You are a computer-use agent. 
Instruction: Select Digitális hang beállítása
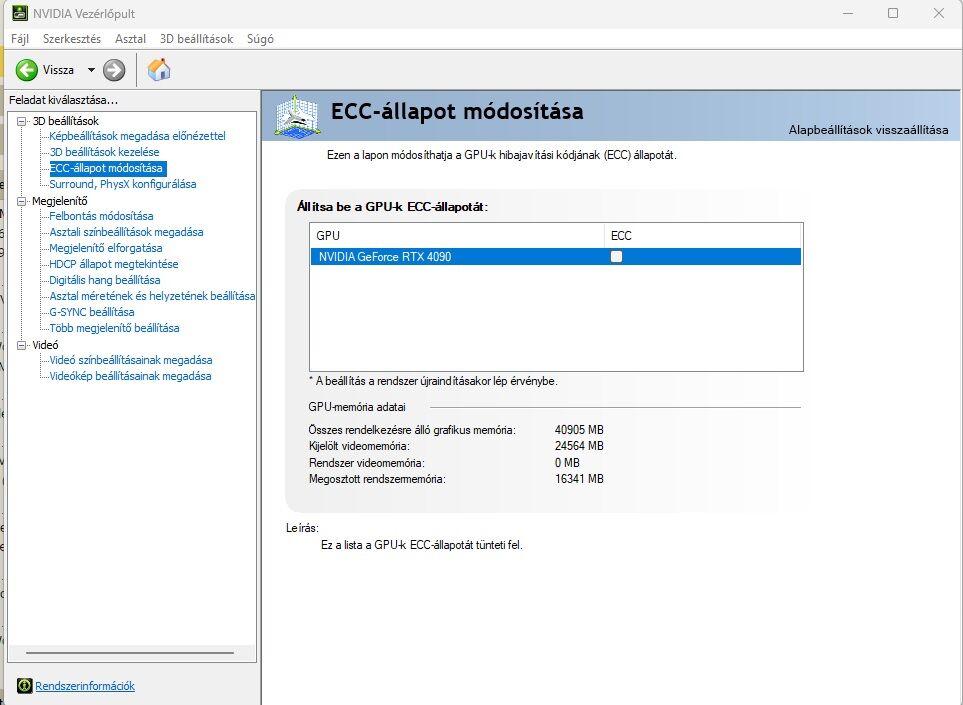(x=105, y=279)
